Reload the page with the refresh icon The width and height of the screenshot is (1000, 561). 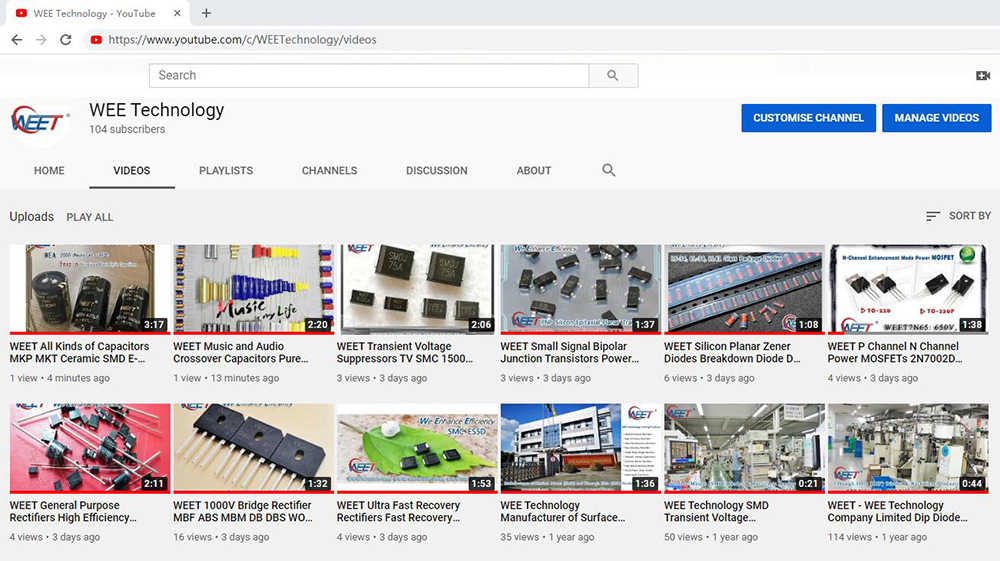point(66,40)
